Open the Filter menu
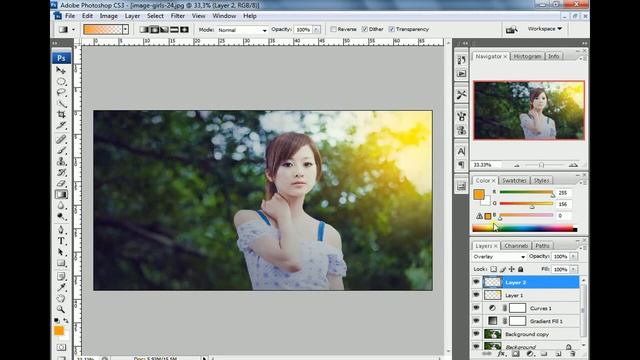 [178, 16]
